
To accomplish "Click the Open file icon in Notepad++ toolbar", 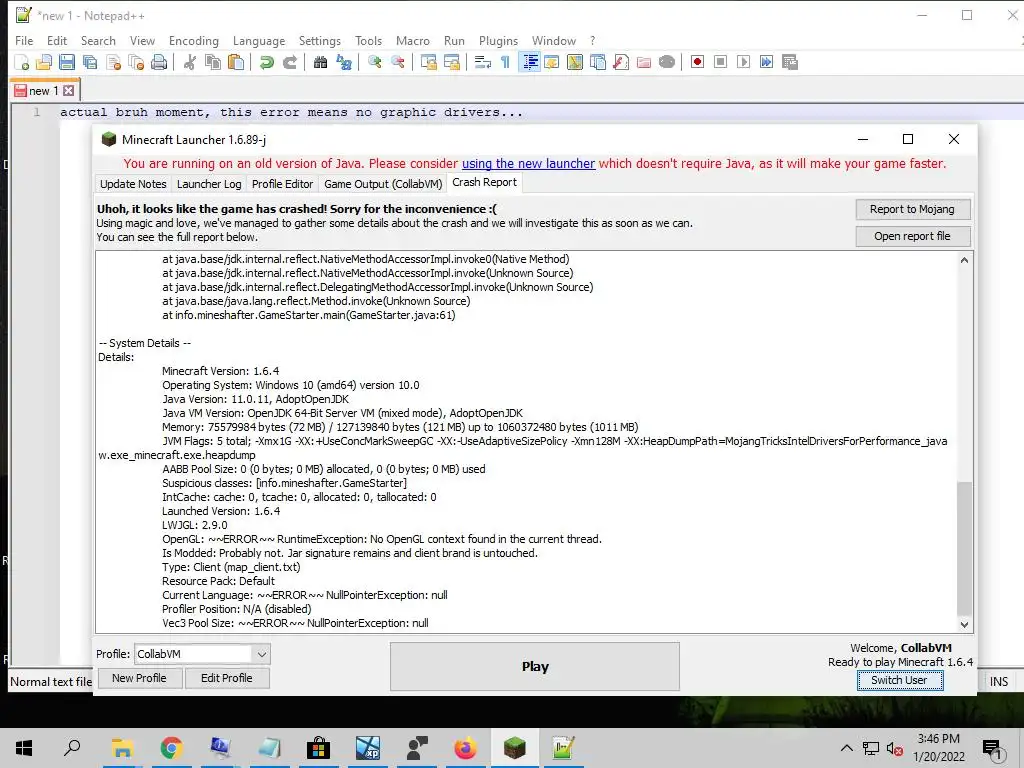I will click(x=44, y=62).
